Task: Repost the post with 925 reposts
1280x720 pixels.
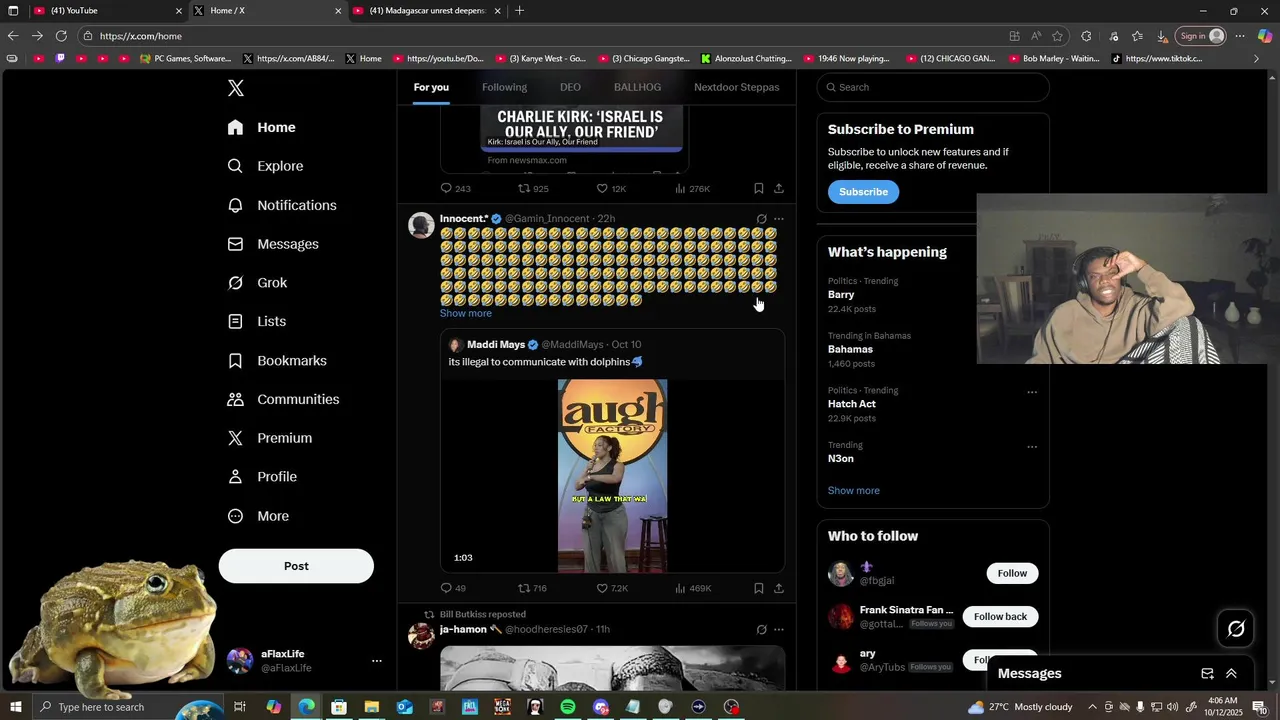Action: [x=533, y=189]
